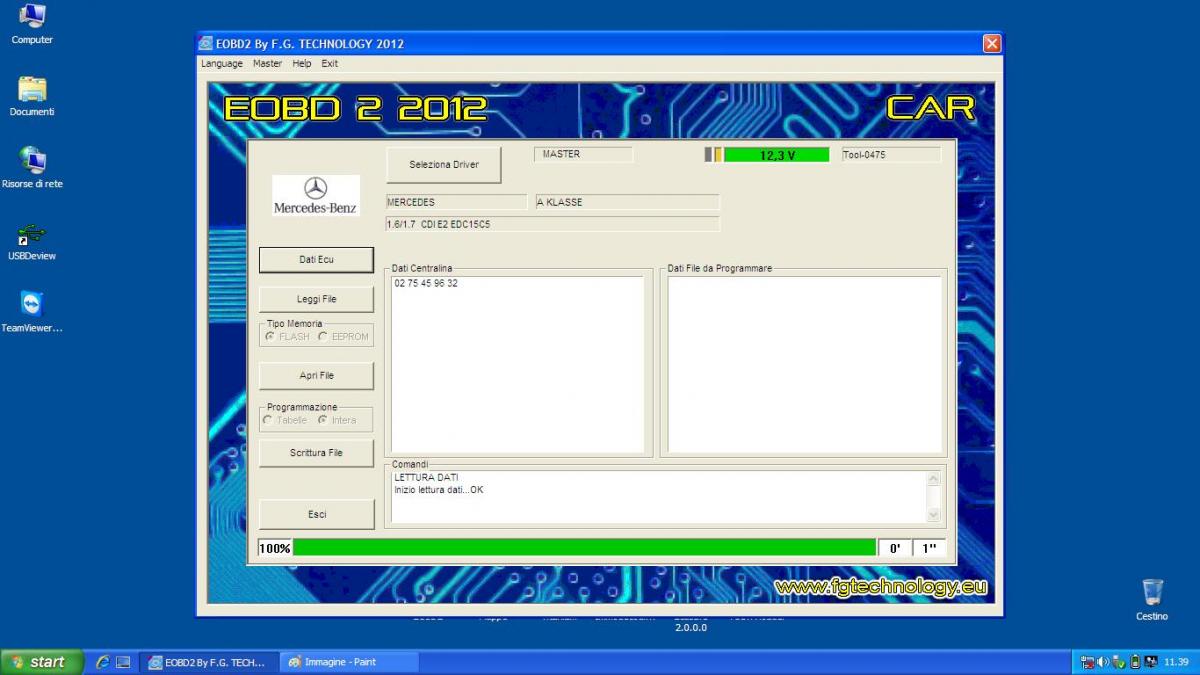Click the LETTURA DATI log line
The width and height of the screenshot is (1200, 675).
click(426, 478)
